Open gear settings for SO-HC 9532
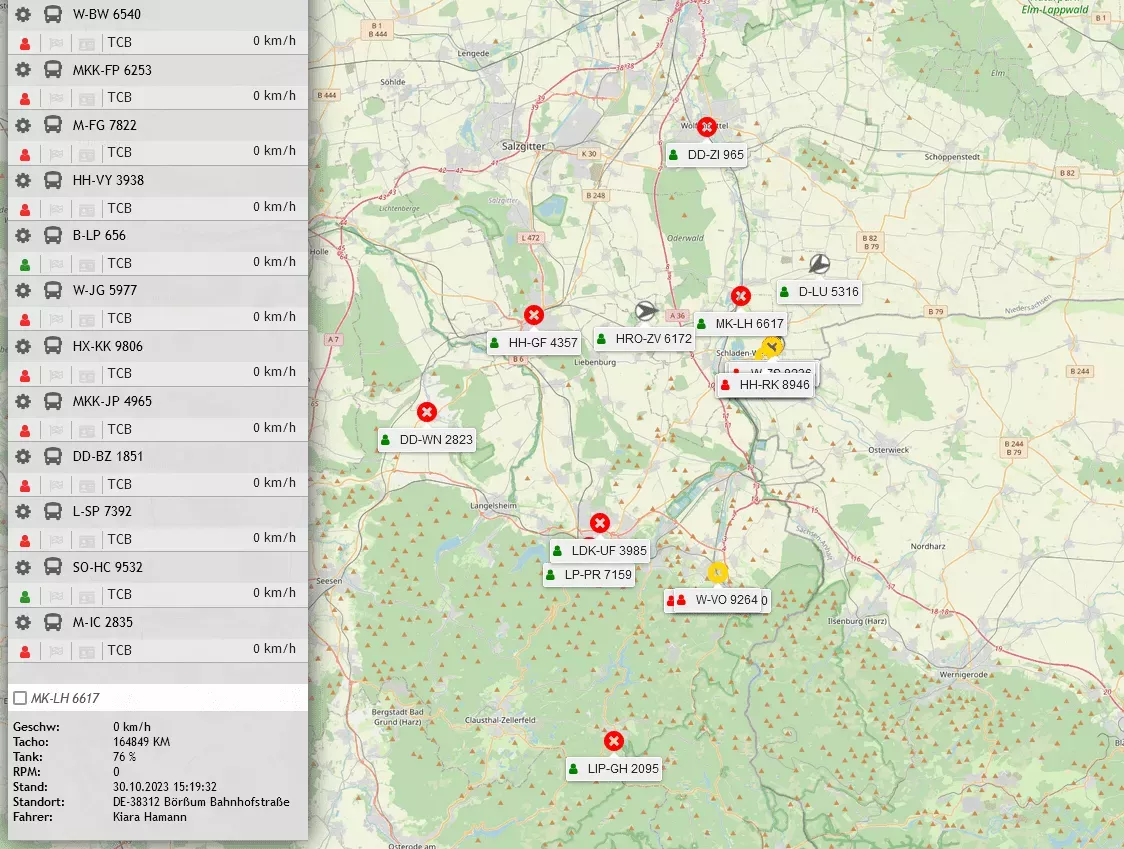This screenshot has width=1124, height=849. pos(23,567)
